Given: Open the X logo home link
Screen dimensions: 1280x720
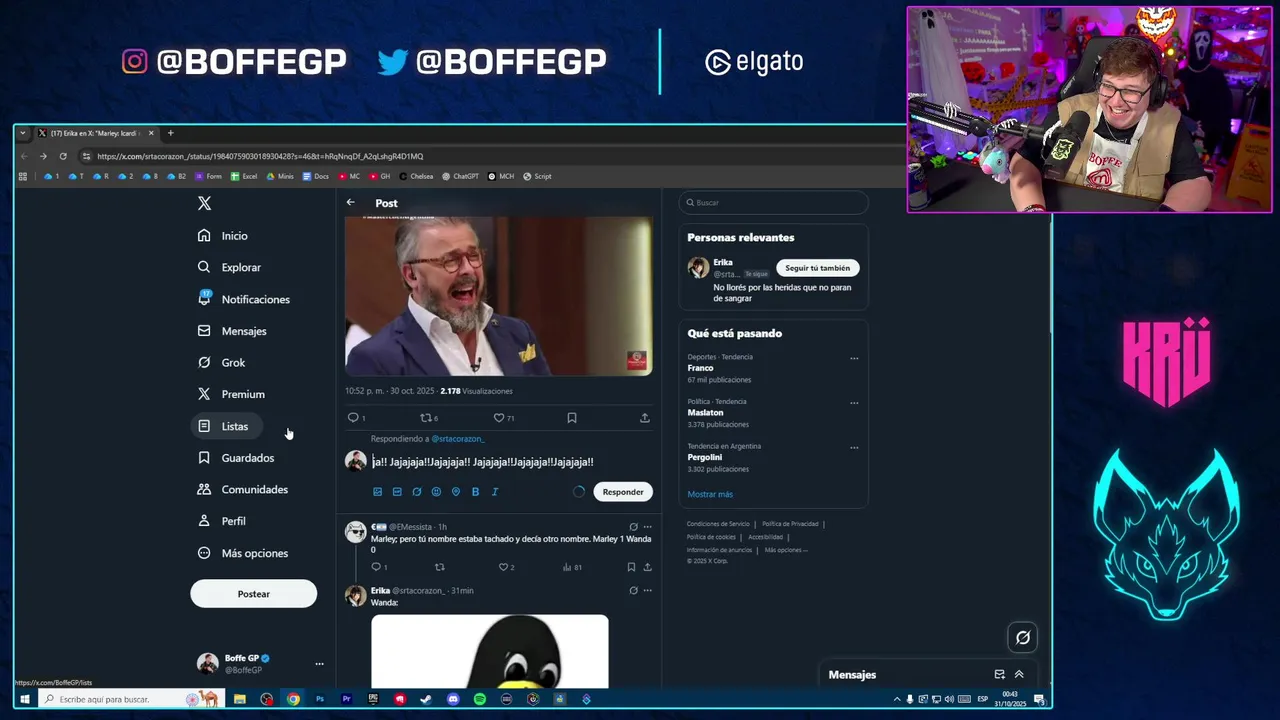Looking at the screenshot, I should [x=204, y=203].
